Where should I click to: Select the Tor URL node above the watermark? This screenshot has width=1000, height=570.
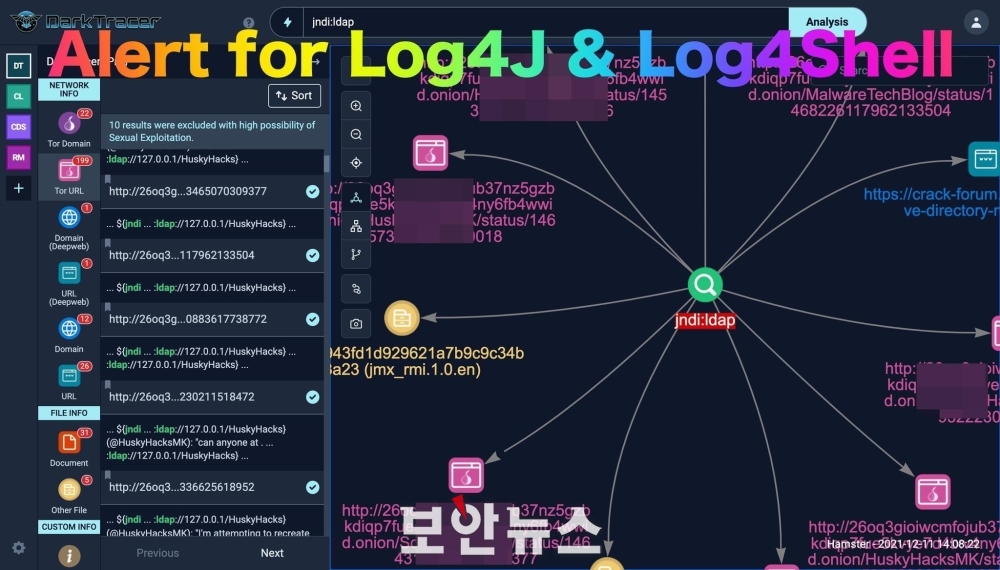[x=466, y=475]
